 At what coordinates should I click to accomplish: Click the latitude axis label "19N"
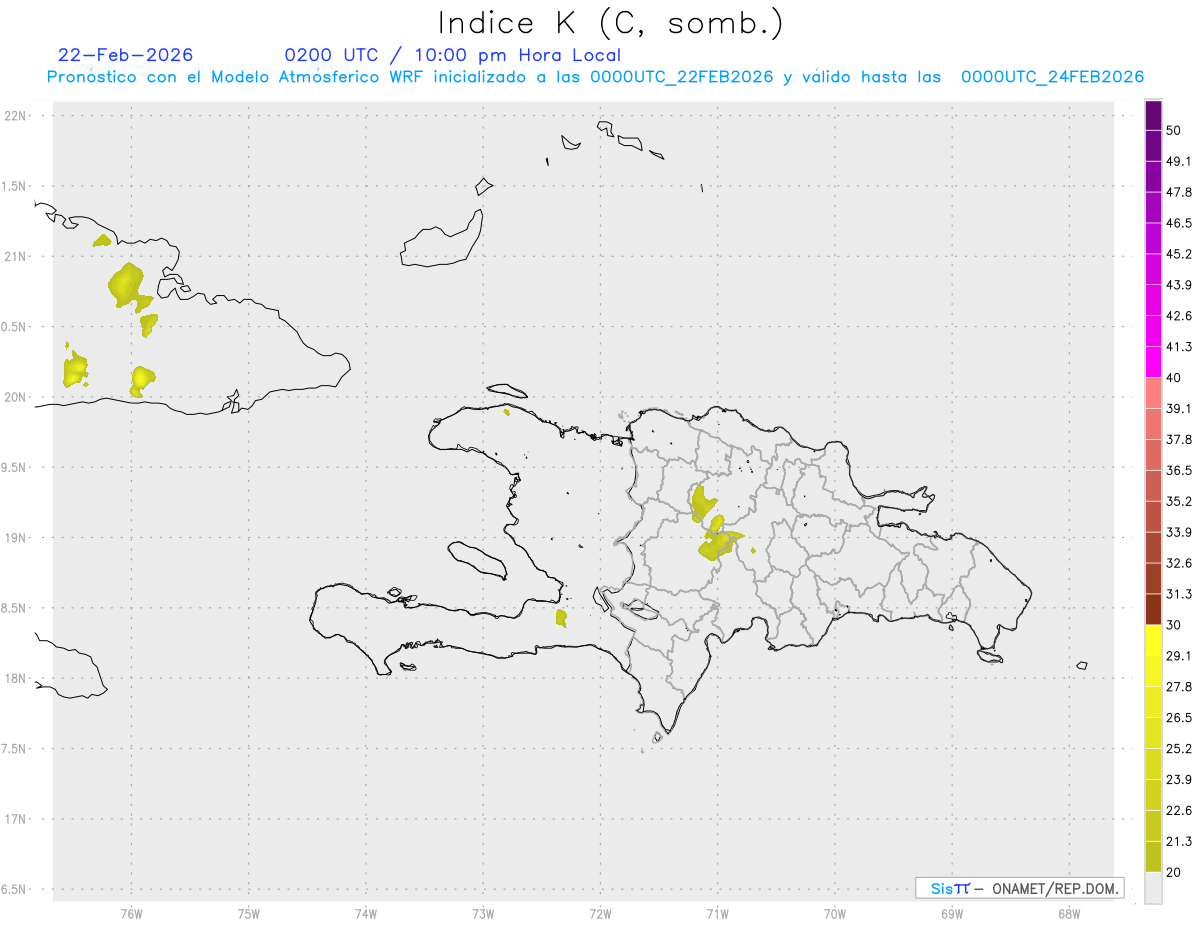(x=16, y=538)
